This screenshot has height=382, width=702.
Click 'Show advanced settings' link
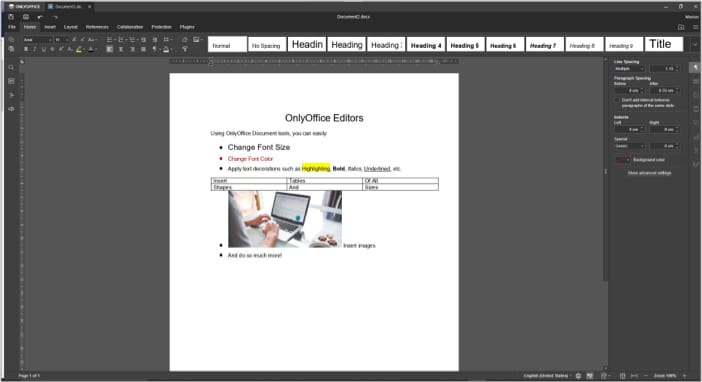tap(649, 173)
